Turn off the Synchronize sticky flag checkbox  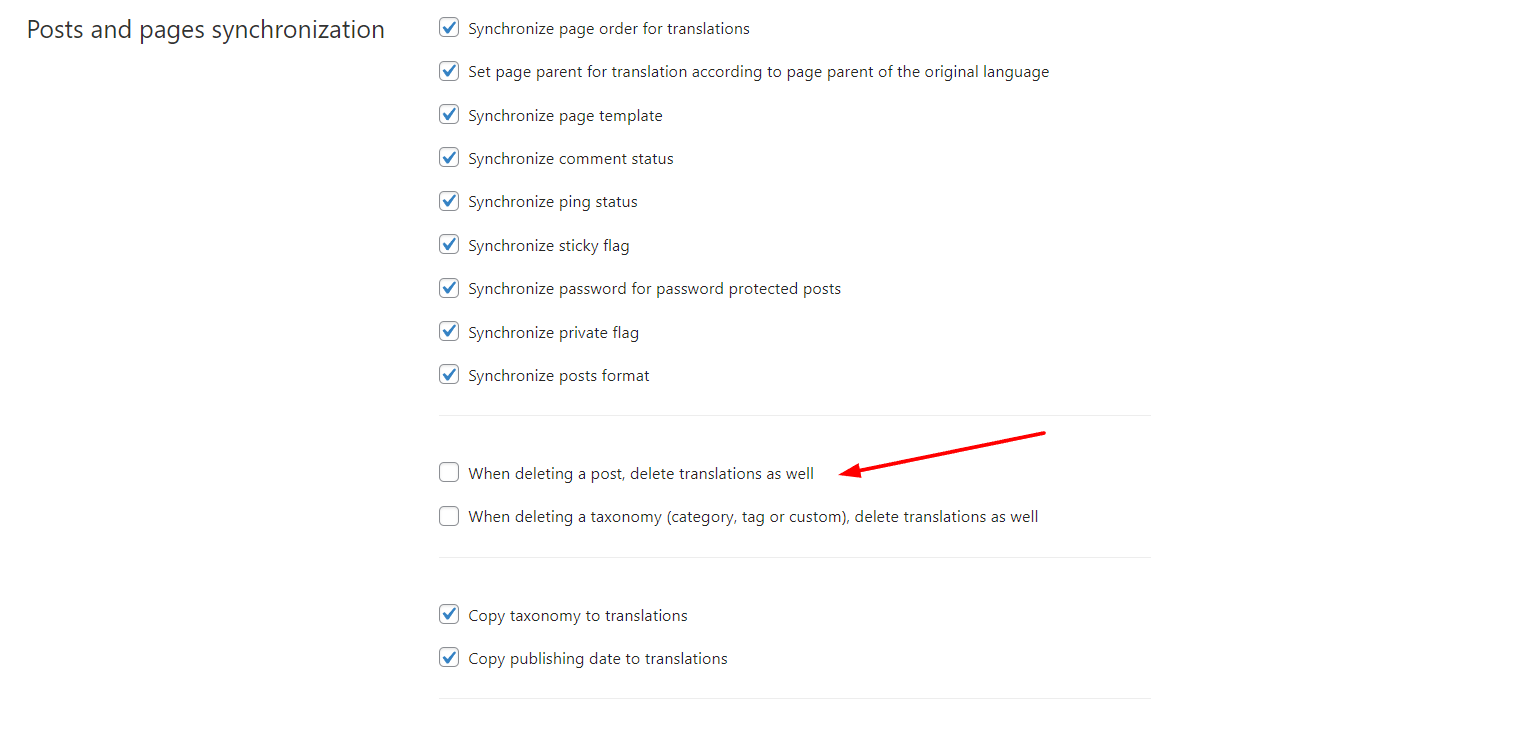click(449, 245)
